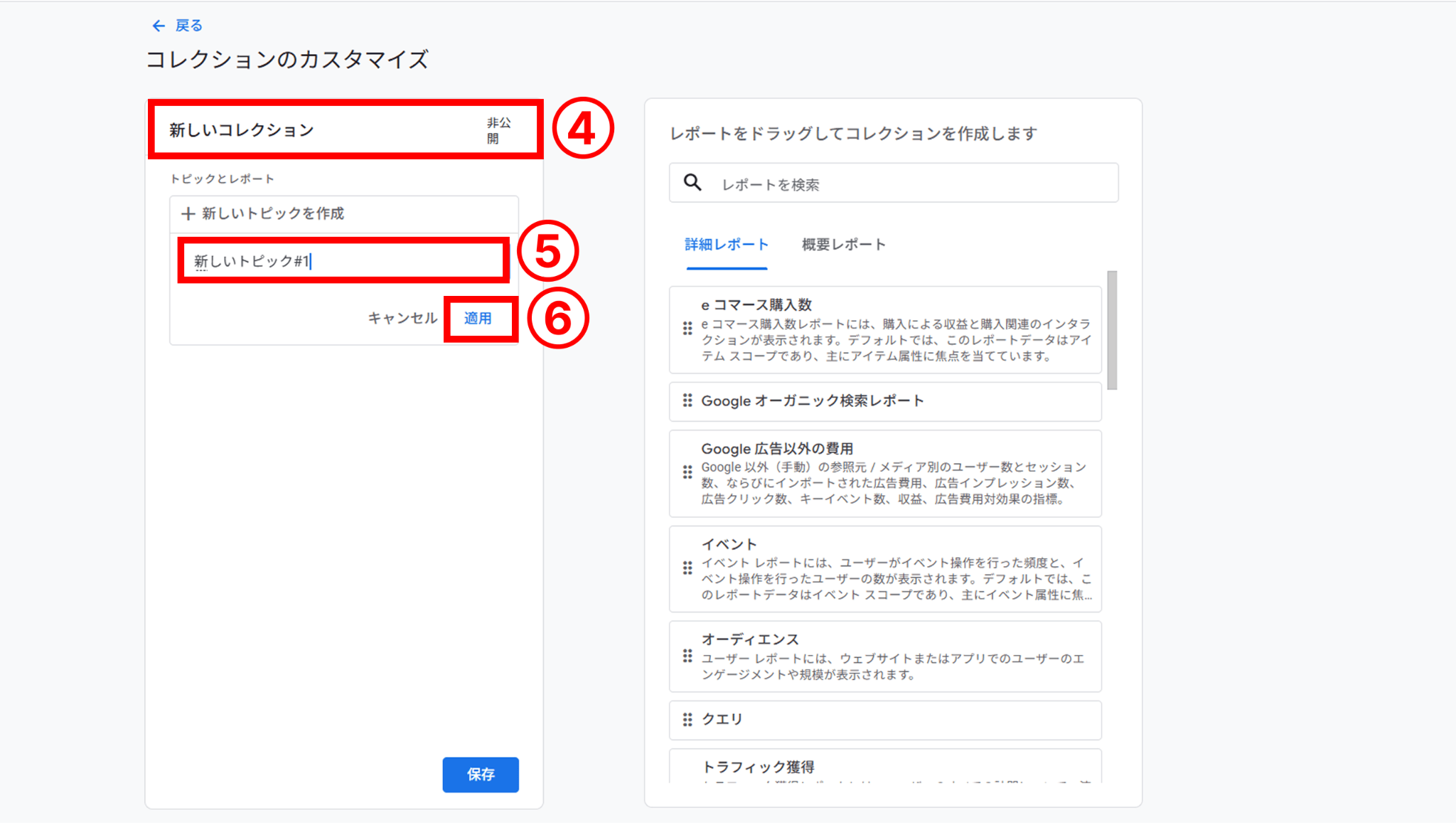Select the e コマース購入数 report card
1456x823 pixels.
pos(885,330)
